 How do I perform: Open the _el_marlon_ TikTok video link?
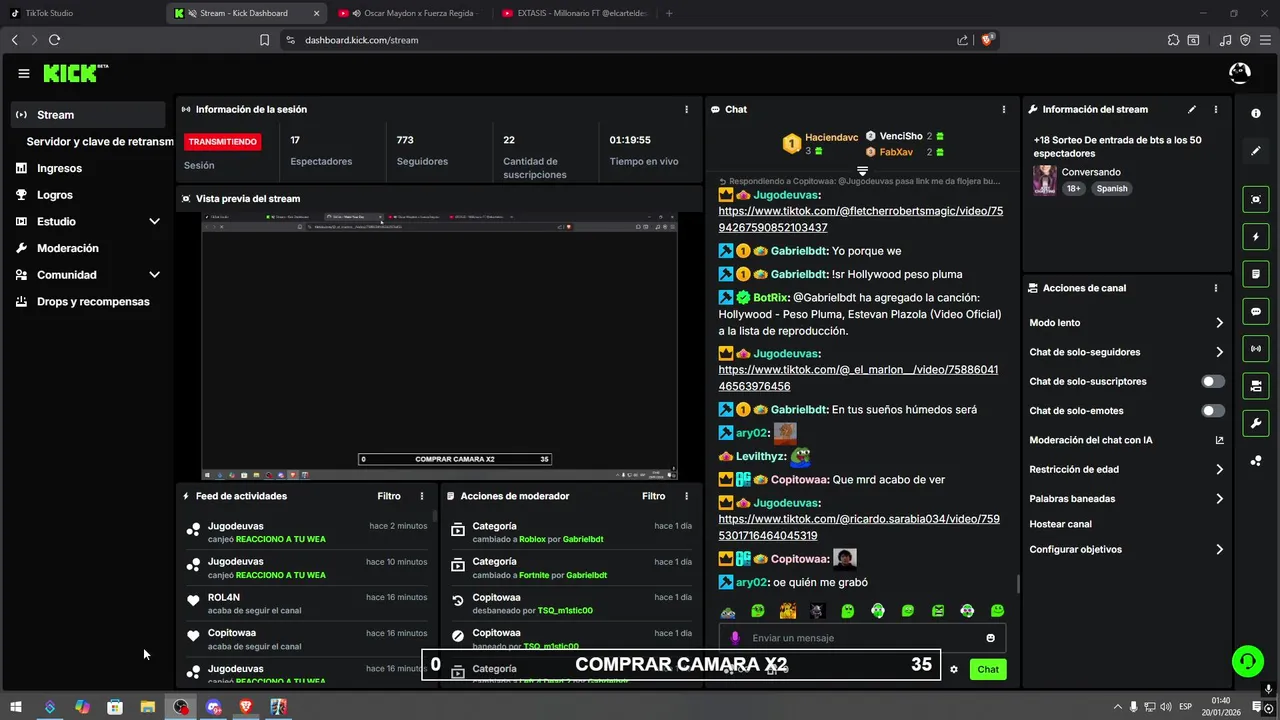click(x=858, y=378)
